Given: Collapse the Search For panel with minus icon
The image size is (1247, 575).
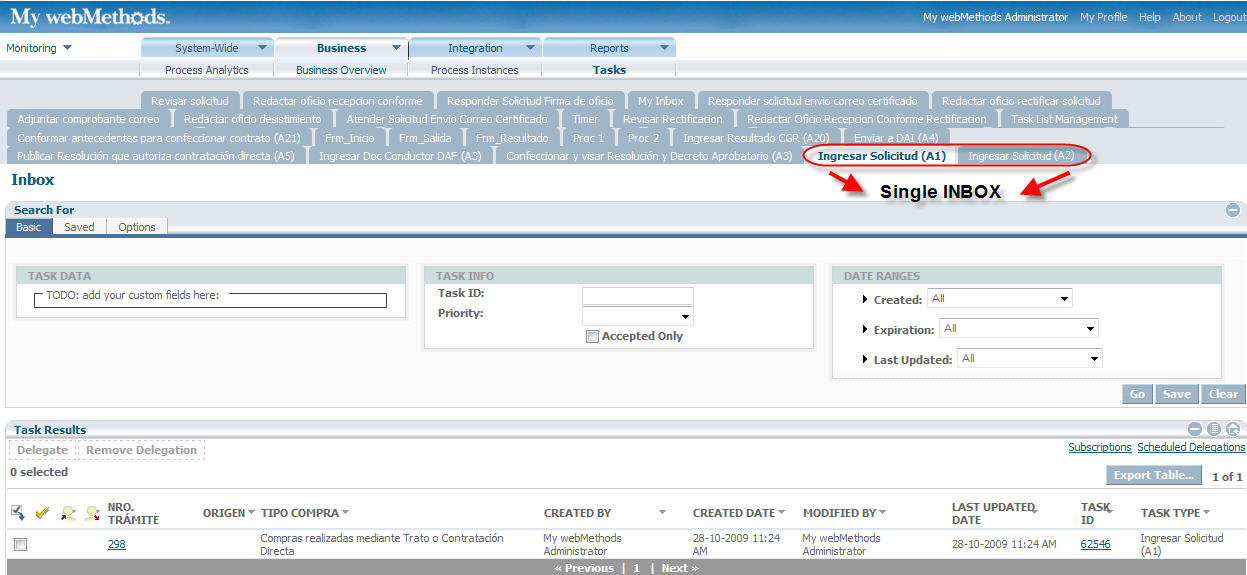Looking at the screenshot, I should pos(1233,210).
